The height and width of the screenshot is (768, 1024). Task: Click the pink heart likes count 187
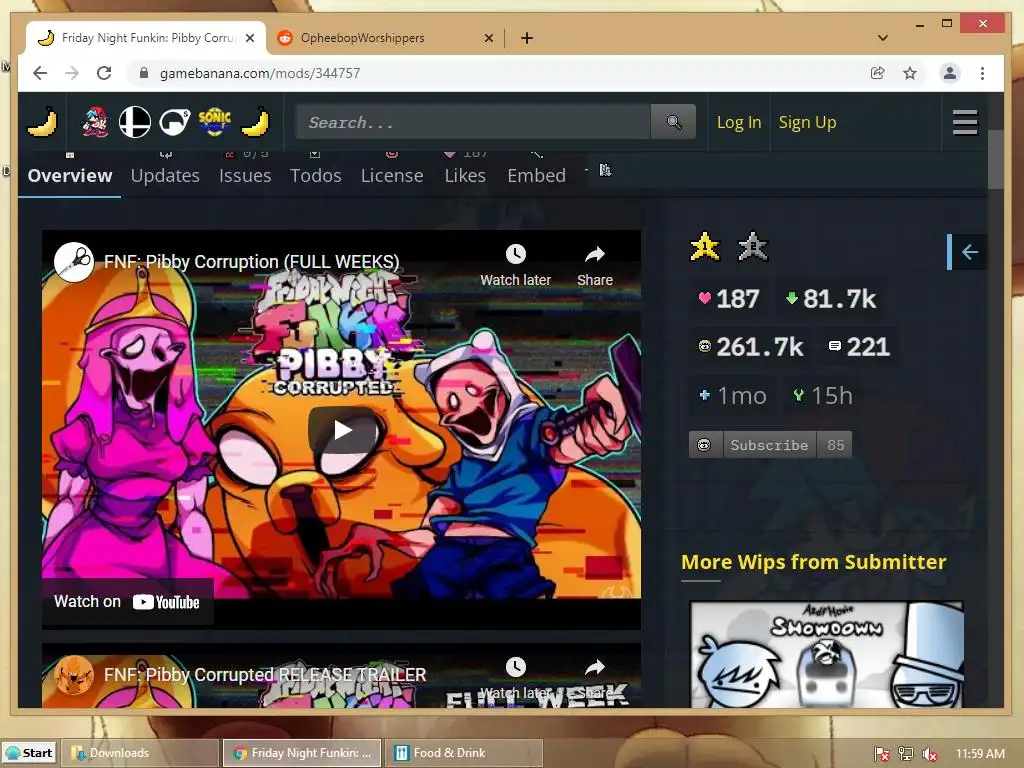[729, 299]
